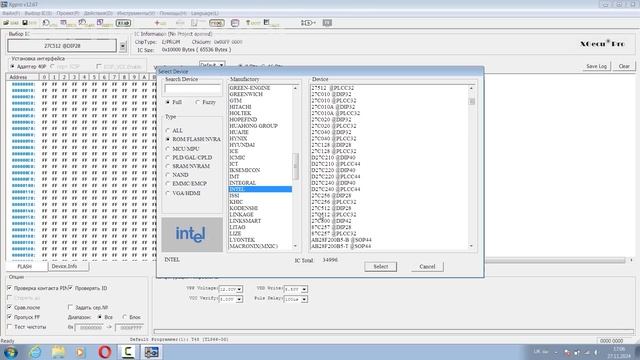This screenshot has width=640, height=360.
Task: Open File Explorer from taskbar
Action: pos(58,352)
